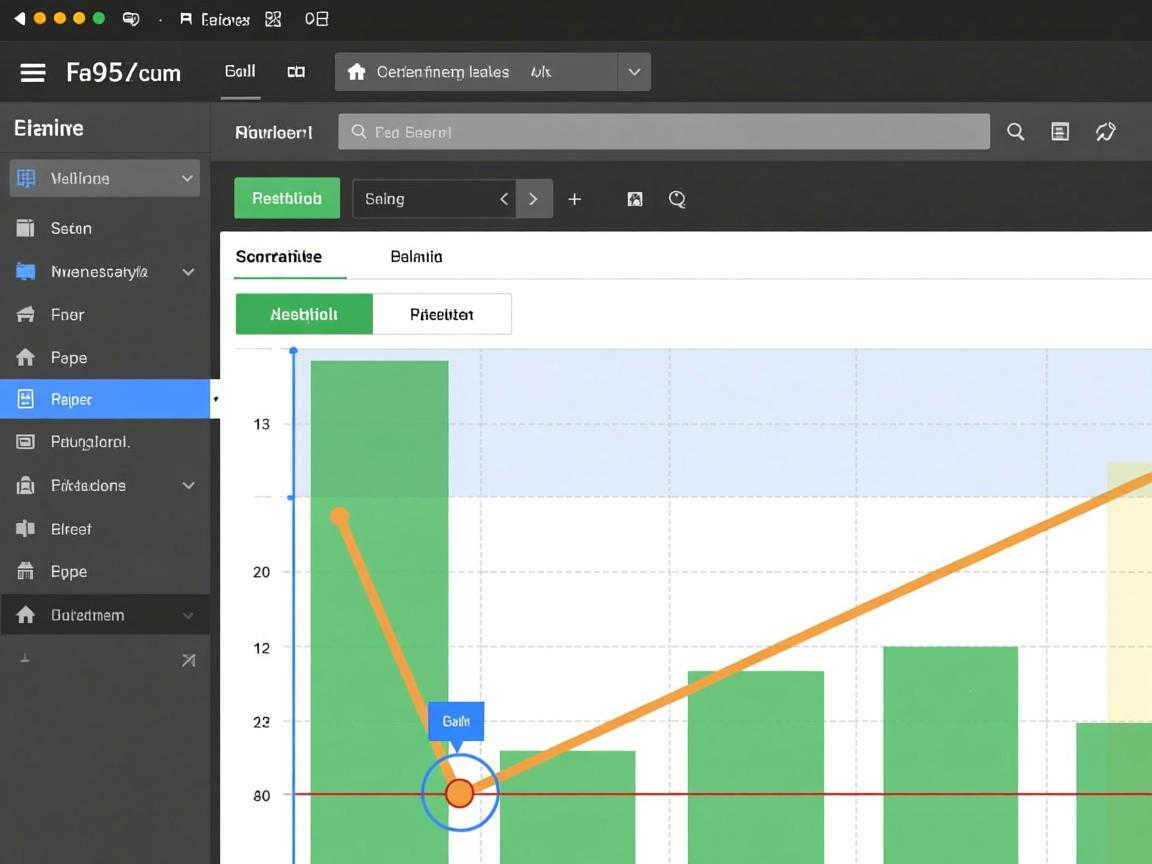Open the notes panel icon beside search
1152x864 pixels.
pos(1060,132)
